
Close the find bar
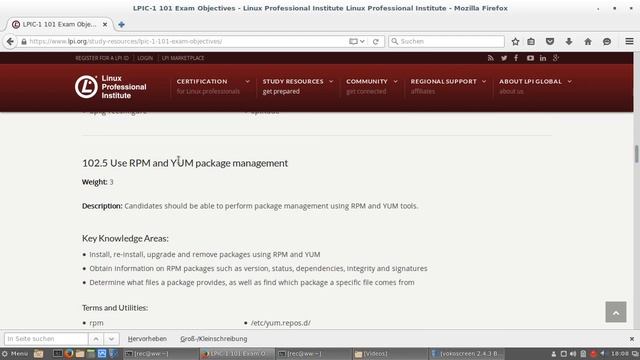click(632, 339)
